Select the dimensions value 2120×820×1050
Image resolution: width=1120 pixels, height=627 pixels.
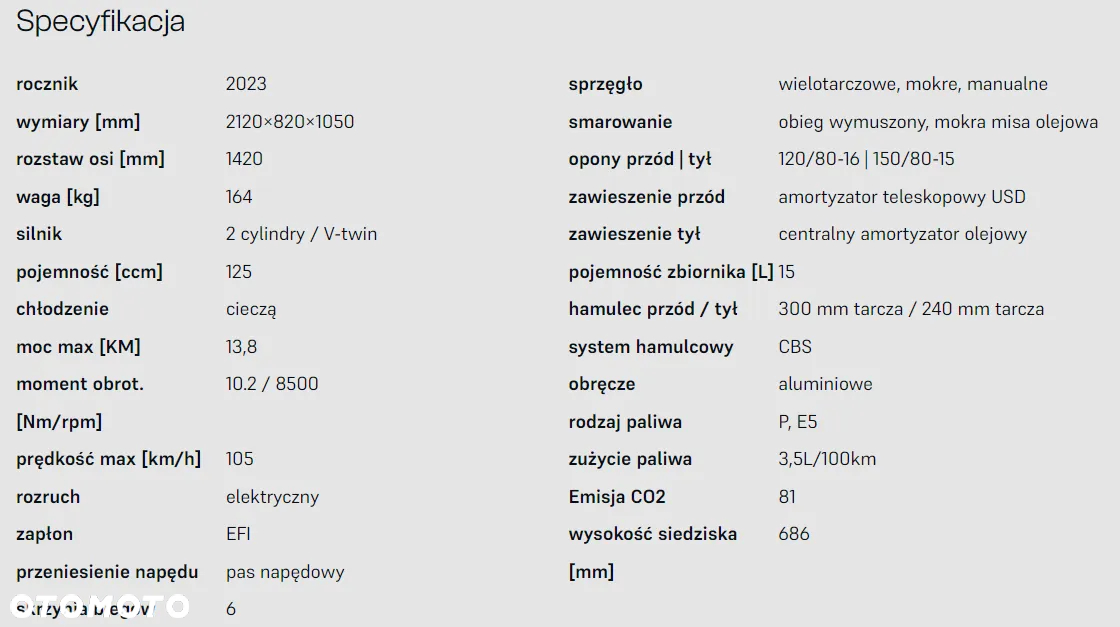point(289,121)
